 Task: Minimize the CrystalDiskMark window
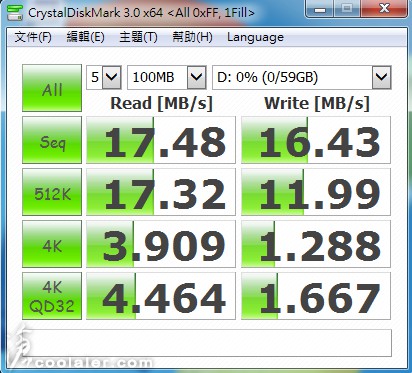pos(319,9)
